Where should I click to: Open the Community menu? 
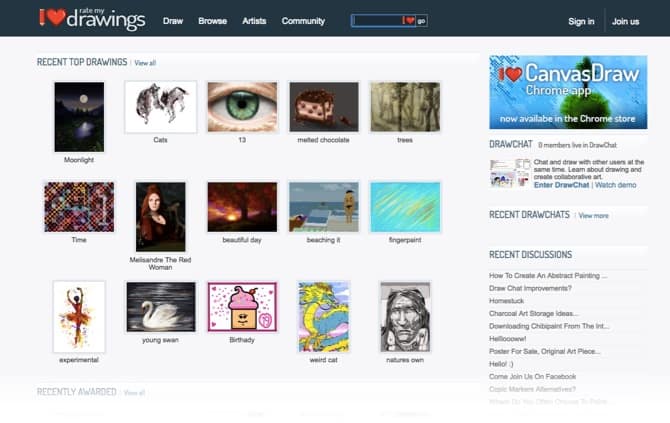coord(303,21)
